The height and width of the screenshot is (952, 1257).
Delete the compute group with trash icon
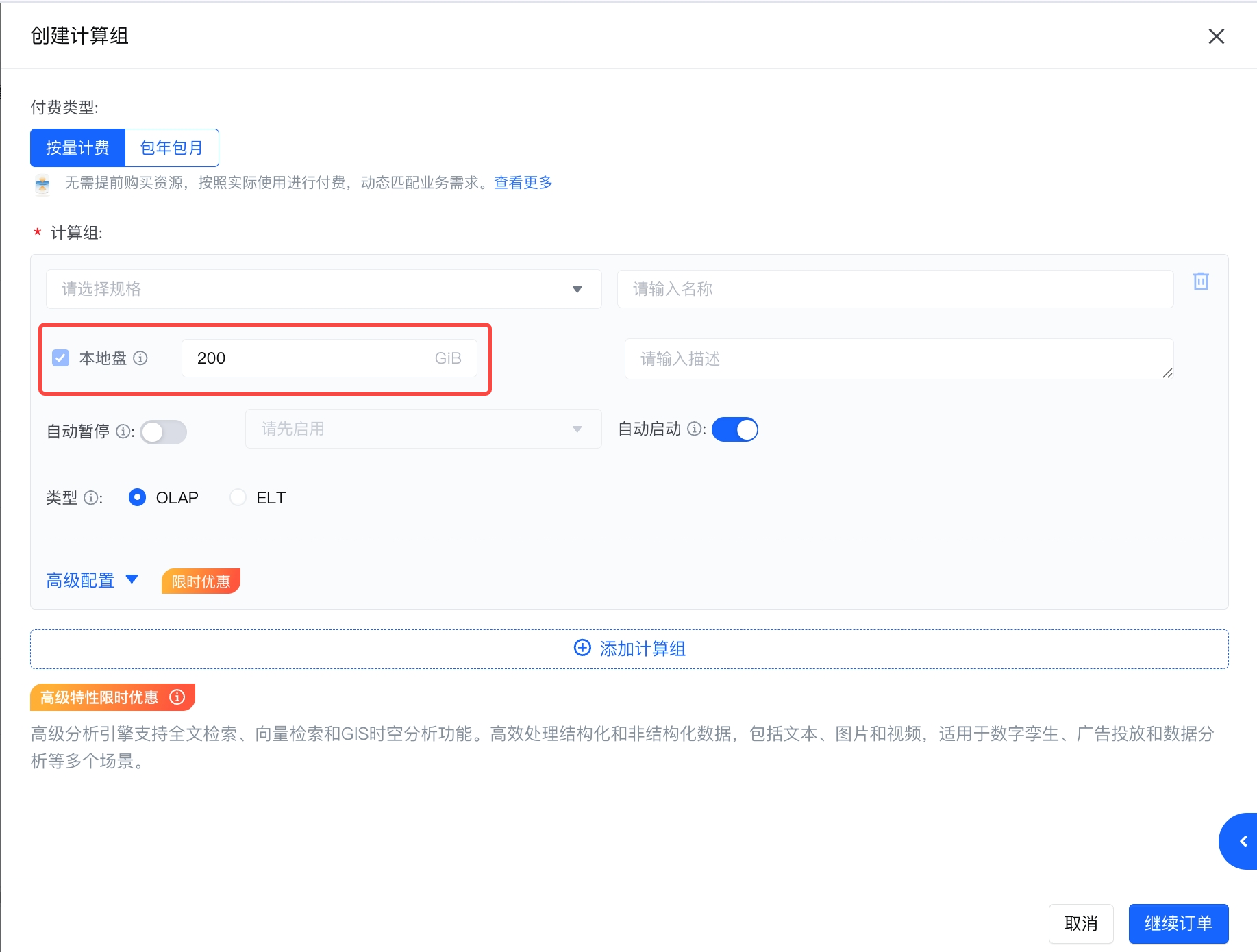[x=1201, y=281]
